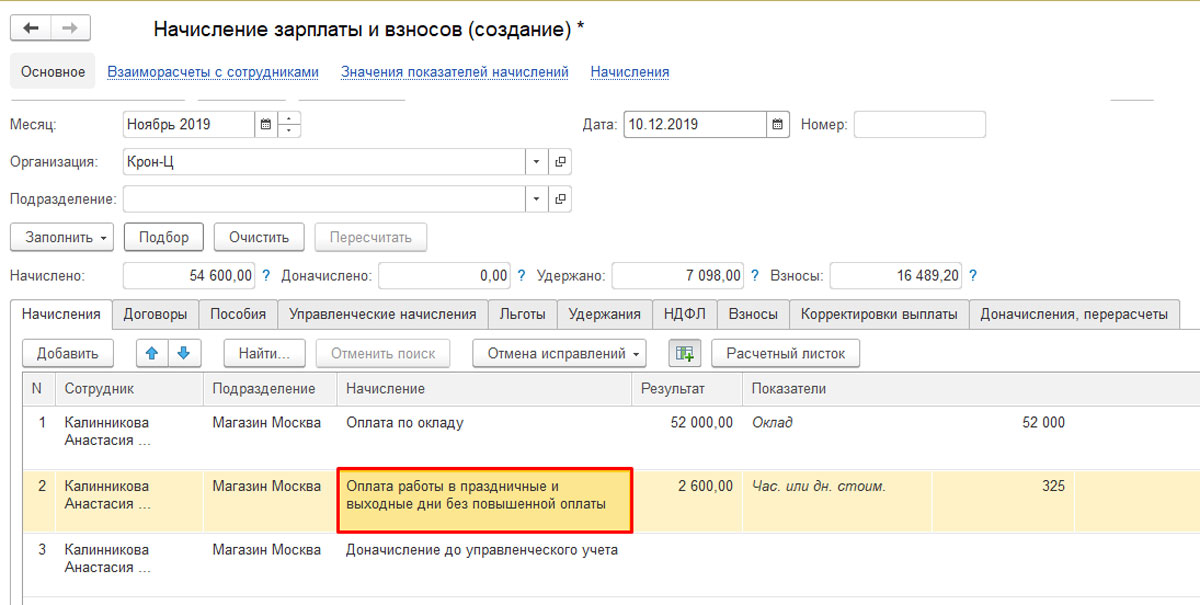Move the selected row up
The width and height of the screenshot is (1200, 605).
[x=152, y=353]
